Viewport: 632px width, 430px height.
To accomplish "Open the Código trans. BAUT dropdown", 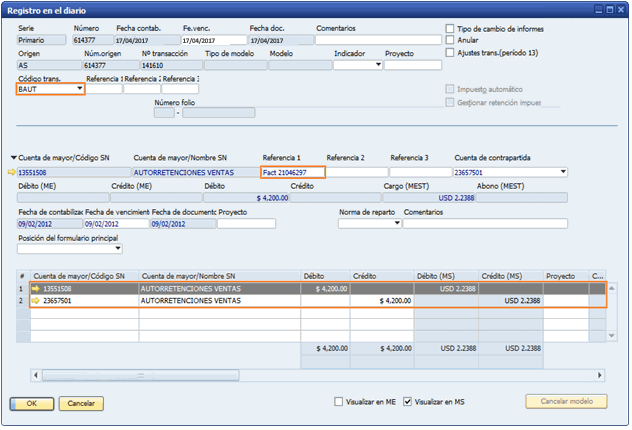I will [x=79, y=89].
